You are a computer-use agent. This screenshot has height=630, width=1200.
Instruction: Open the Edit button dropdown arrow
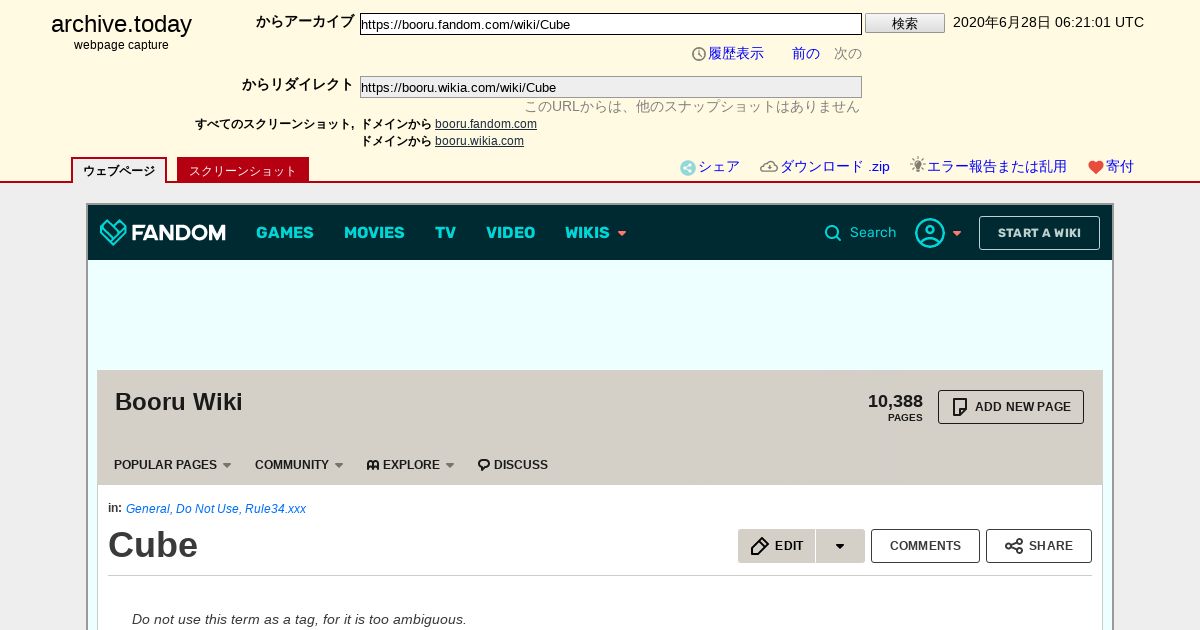(840, 546)
